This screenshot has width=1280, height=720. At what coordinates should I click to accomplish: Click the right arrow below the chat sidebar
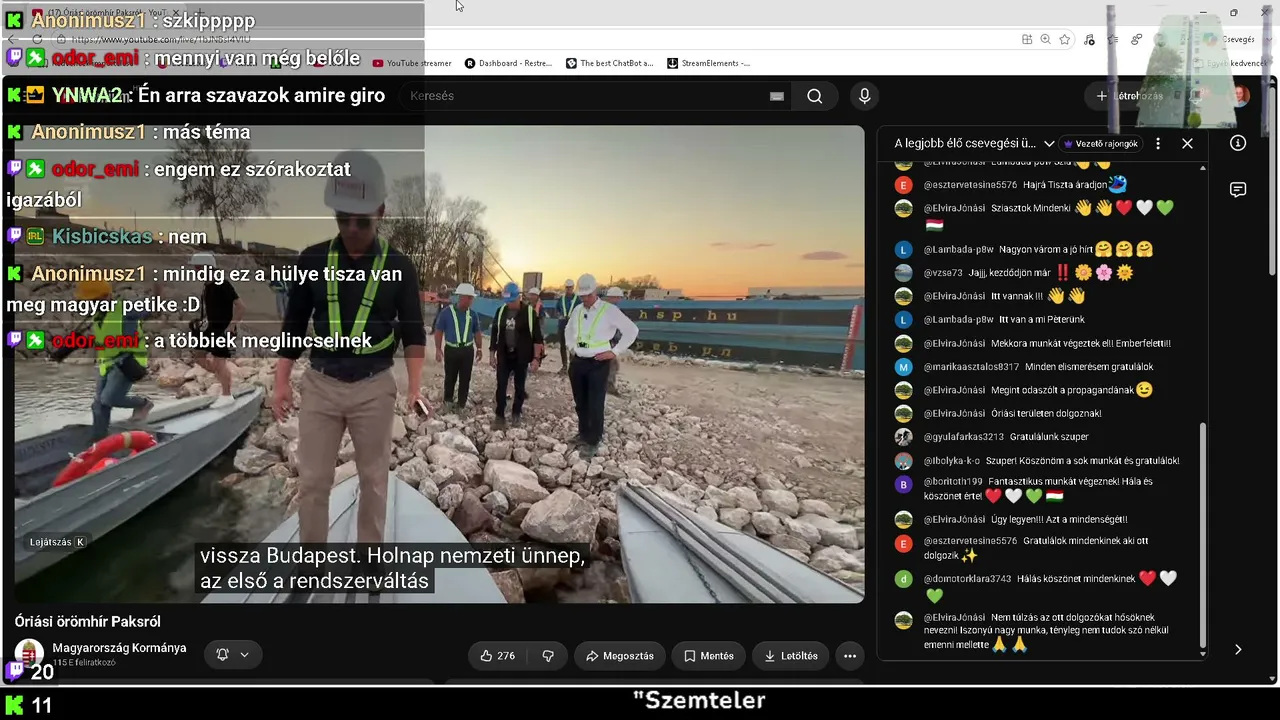[x=1238, y=649]
